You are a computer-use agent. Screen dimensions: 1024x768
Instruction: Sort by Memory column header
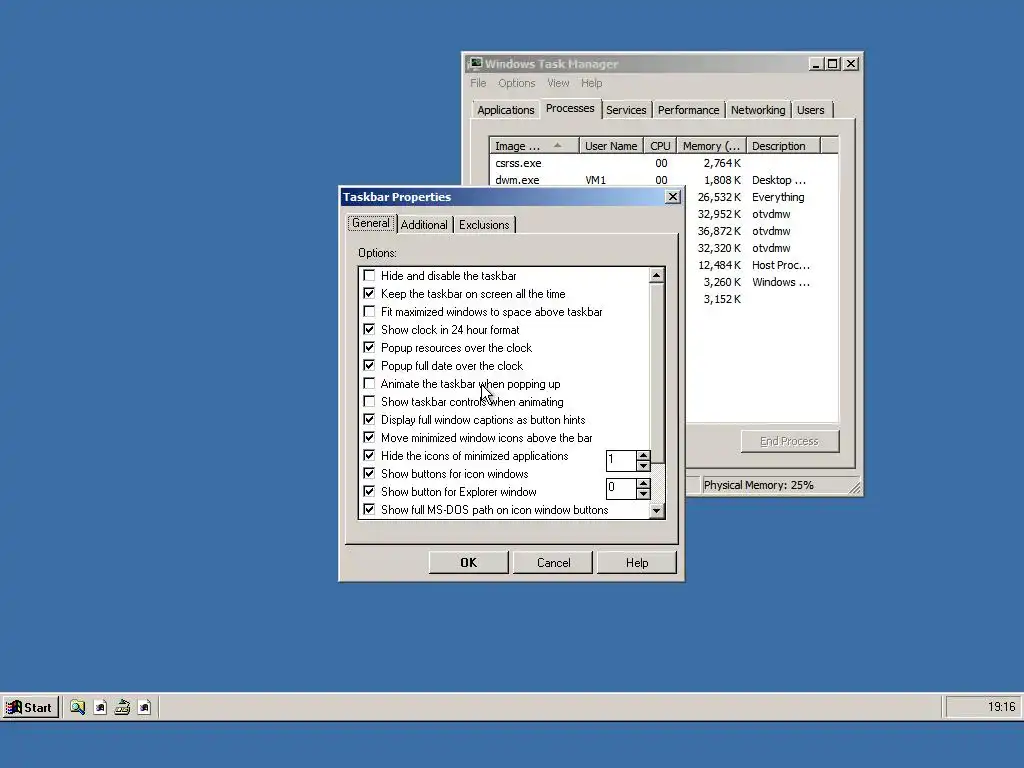(711, 146)
